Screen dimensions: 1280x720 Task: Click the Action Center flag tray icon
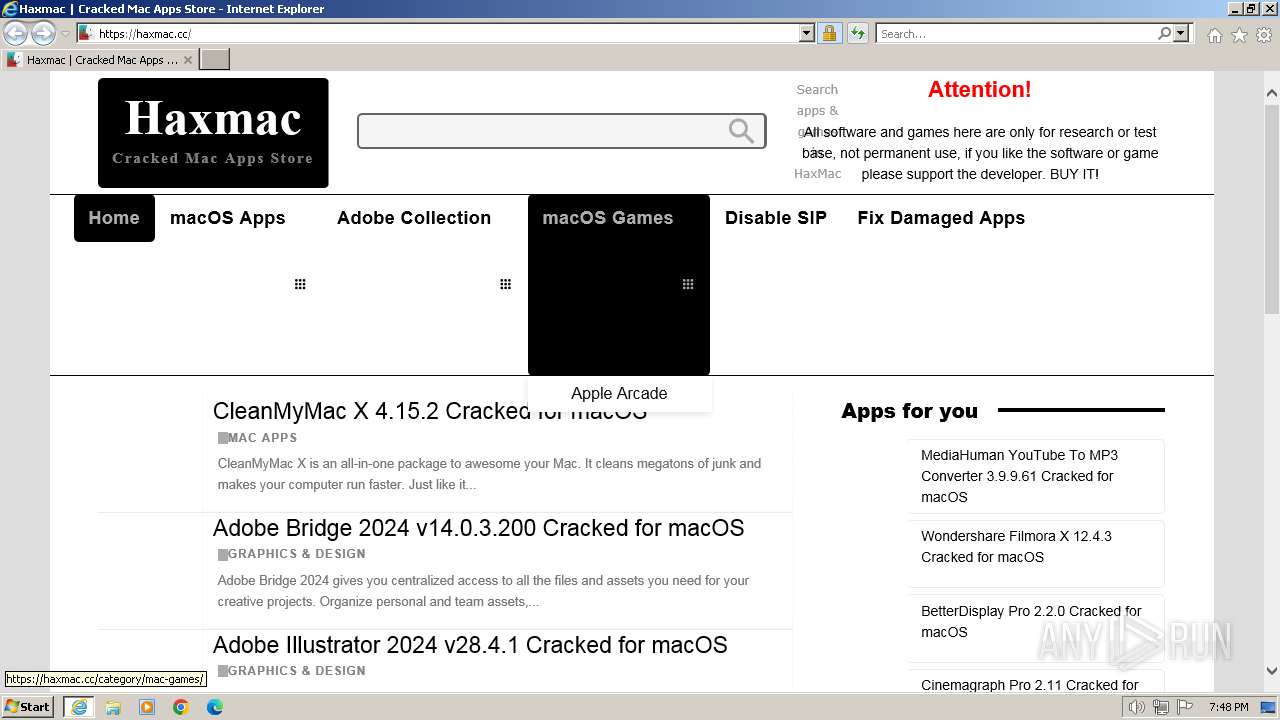click(1184, 707)
